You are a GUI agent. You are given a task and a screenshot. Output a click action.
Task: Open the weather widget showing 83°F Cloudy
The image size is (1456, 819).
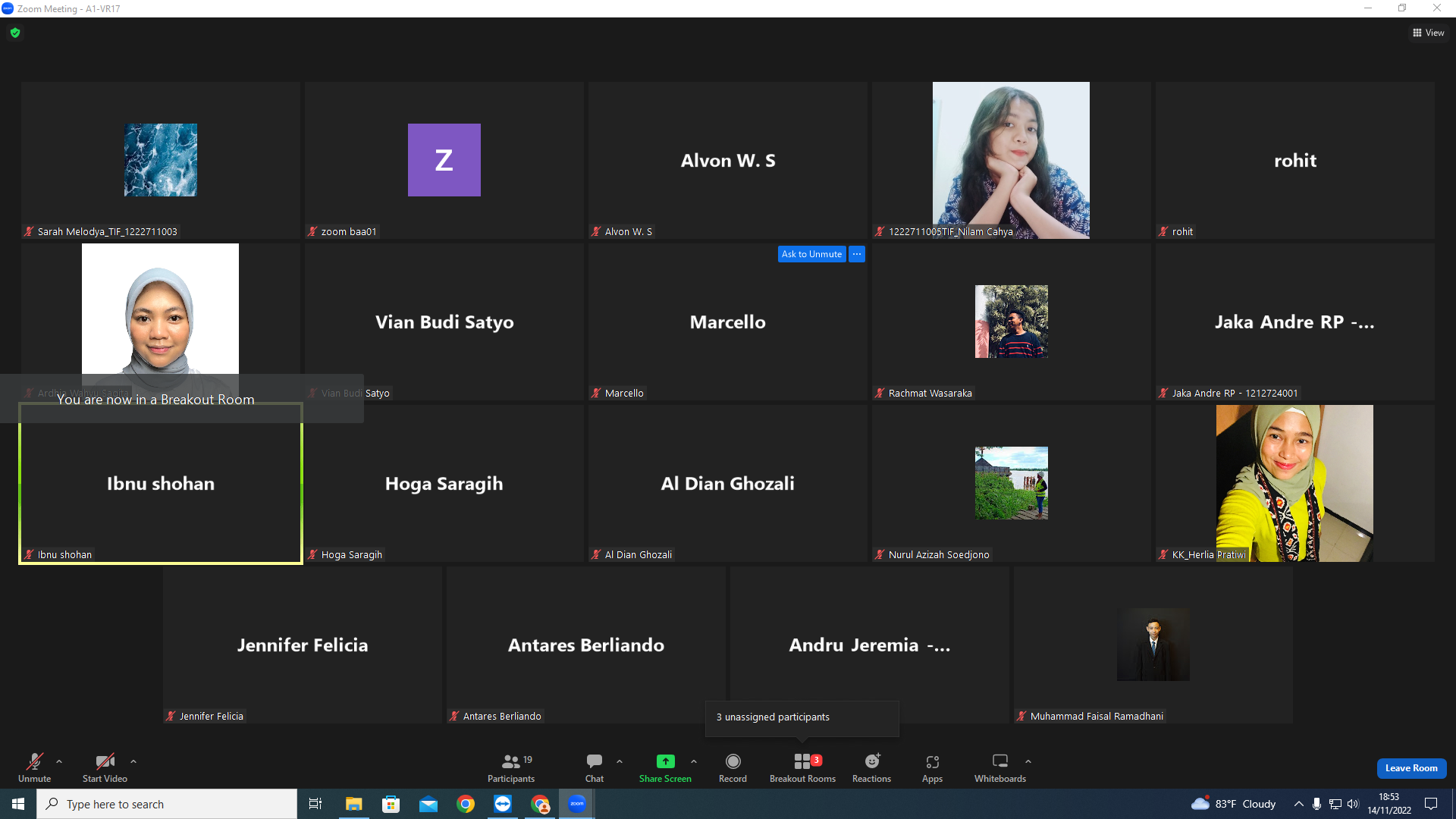1234,804
